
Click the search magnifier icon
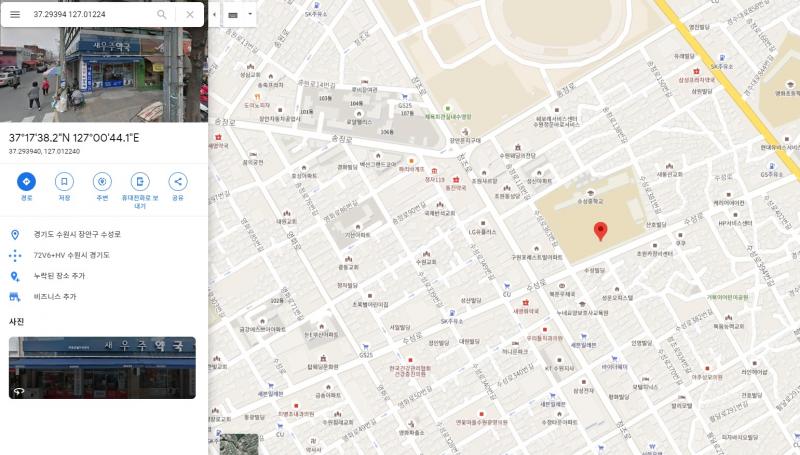coord(162,14)
